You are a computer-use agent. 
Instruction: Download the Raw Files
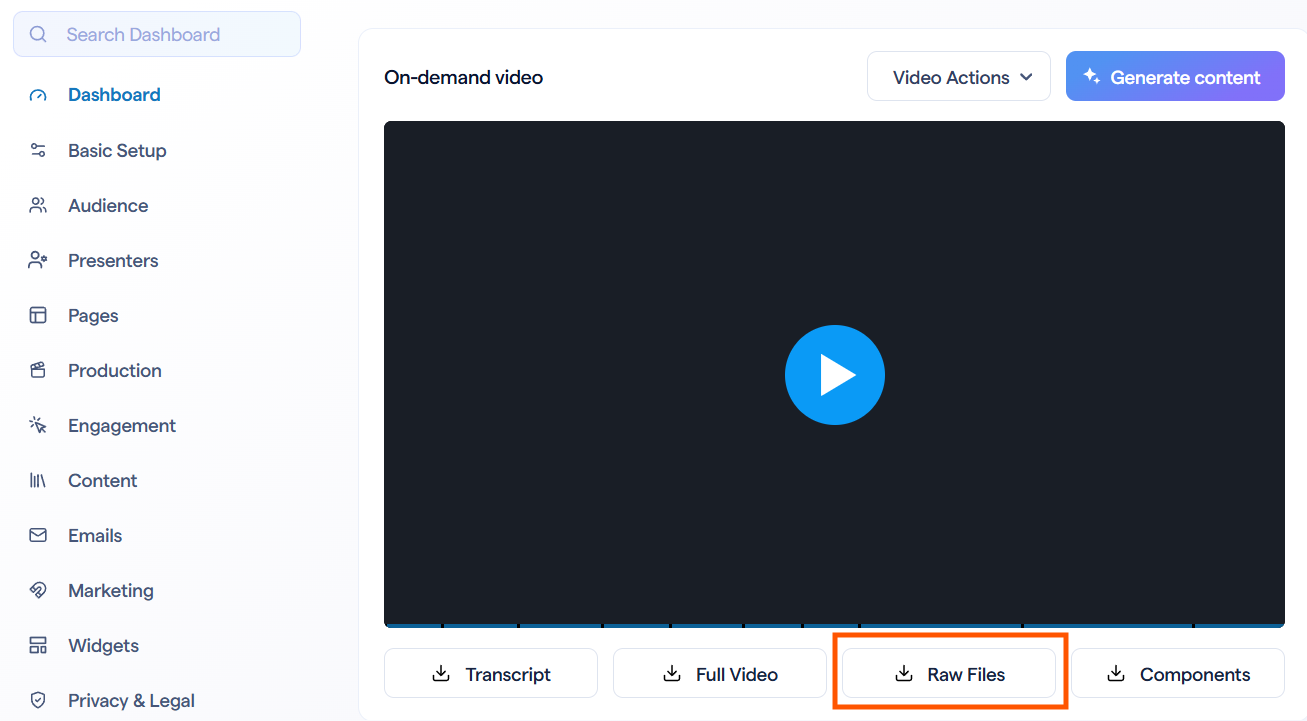949,673
